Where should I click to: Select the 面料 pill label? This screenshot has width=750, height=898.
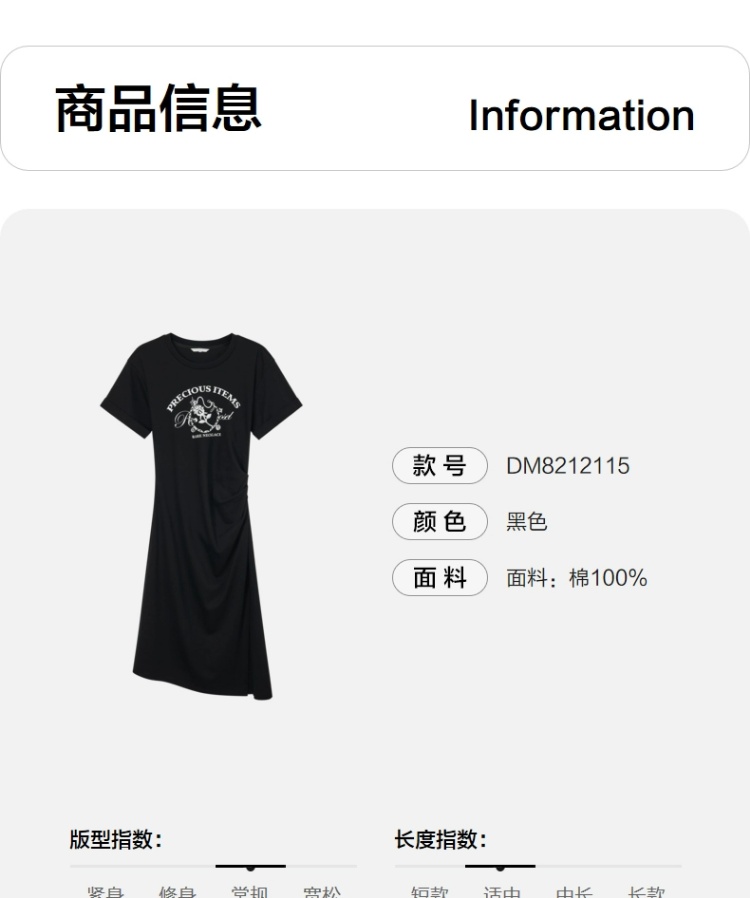pyautogui.click(x=440, y=578)
